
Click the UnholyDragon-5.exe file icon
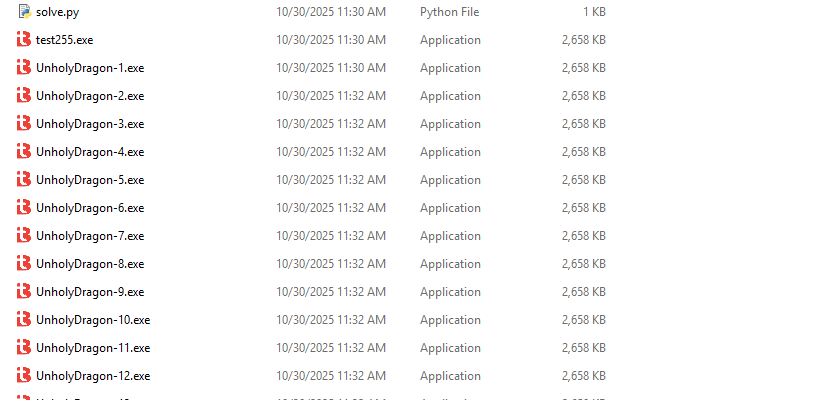point(24,180)
